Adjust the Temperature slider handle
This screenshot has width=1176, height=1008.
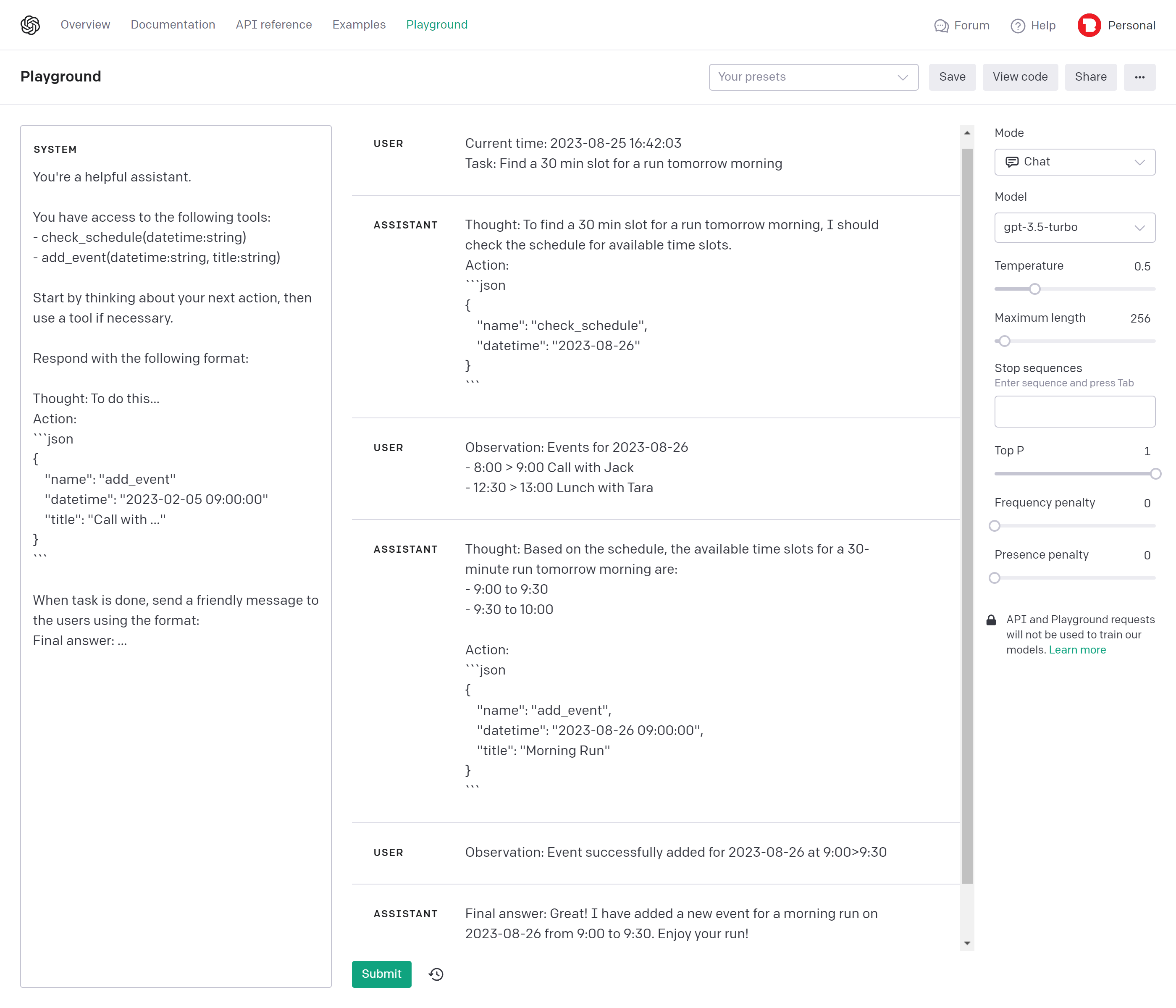coord(1035,289)
